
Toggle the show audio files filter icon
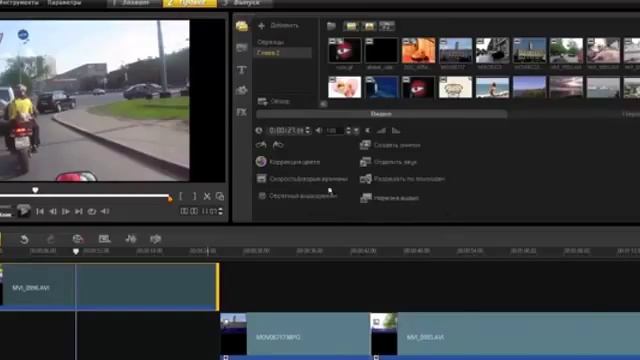[x=387, y=27]
